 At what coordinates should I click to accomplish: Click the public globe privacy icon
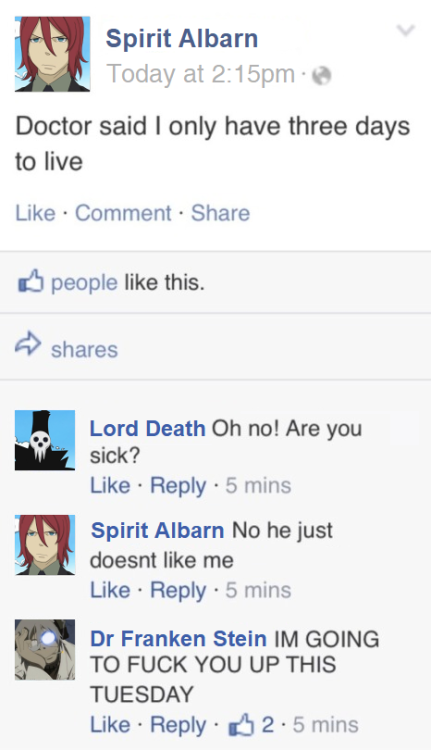[321, 75]
